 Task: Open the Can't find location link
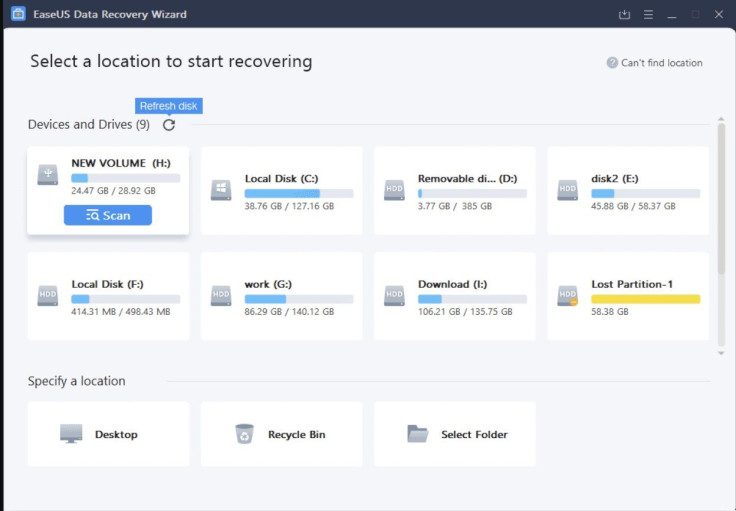point(661,63)
